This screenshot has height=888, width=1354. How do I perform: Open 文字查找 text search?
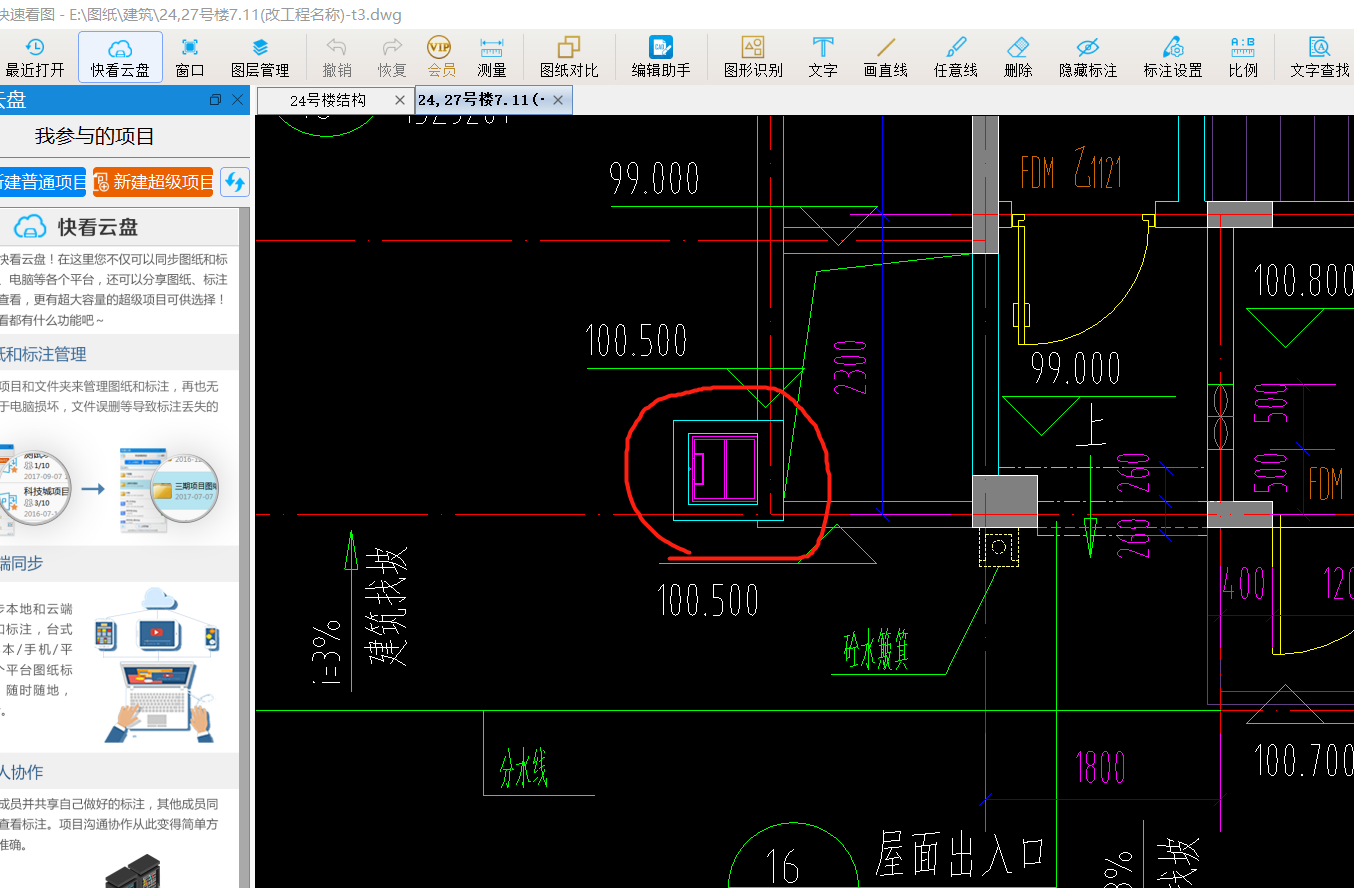[1319, 57]
